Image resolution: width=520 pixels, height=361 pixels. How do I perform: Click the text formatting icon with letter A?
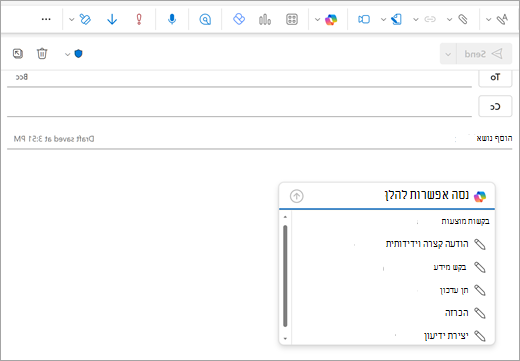coord(502,19)
